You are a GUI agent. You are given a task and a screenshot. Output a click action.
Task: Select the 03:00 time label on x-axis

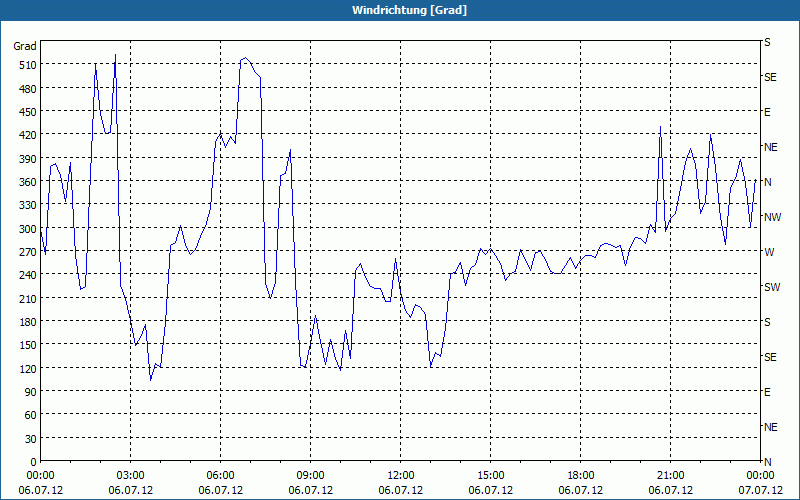coord(131,476)
